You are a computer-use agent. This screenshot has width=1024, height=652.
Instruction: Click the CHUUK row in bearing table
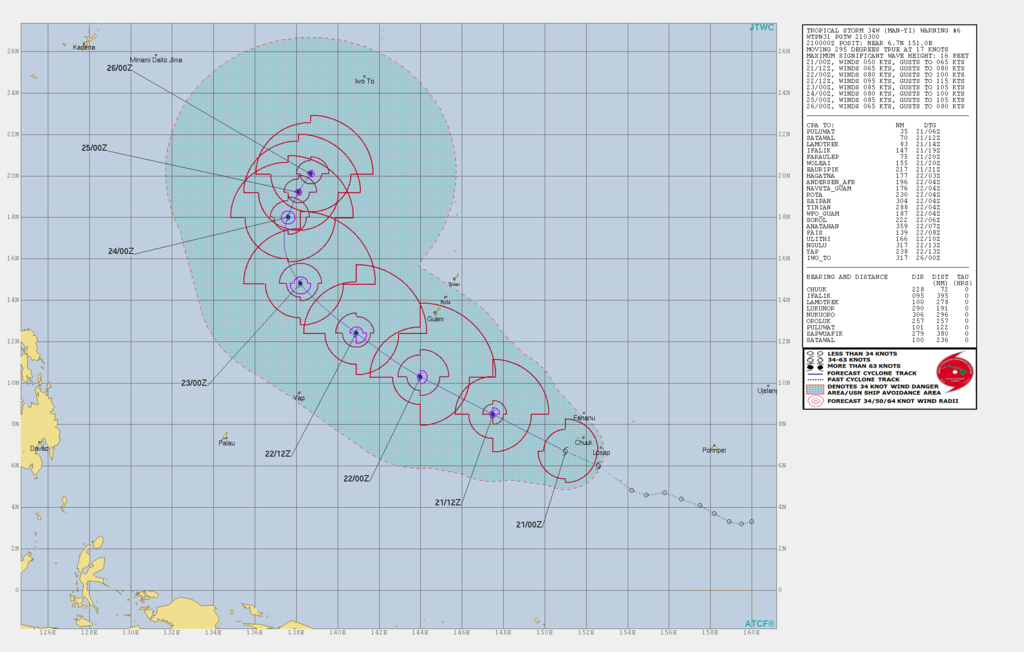(888, 289)
